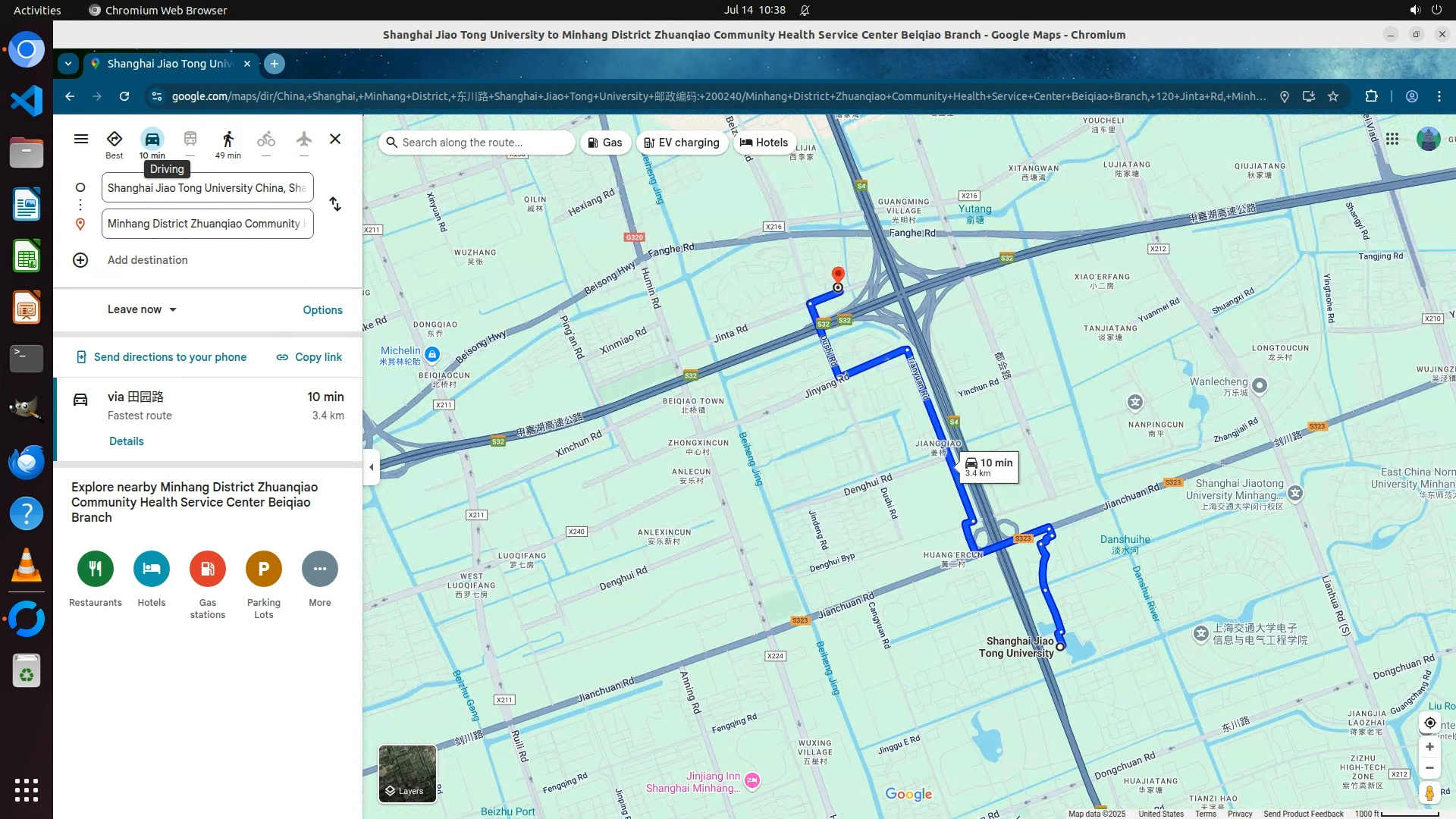Open the Google apps grid icon
This screenshot has height=819, width=1456.
[1392, 139]
